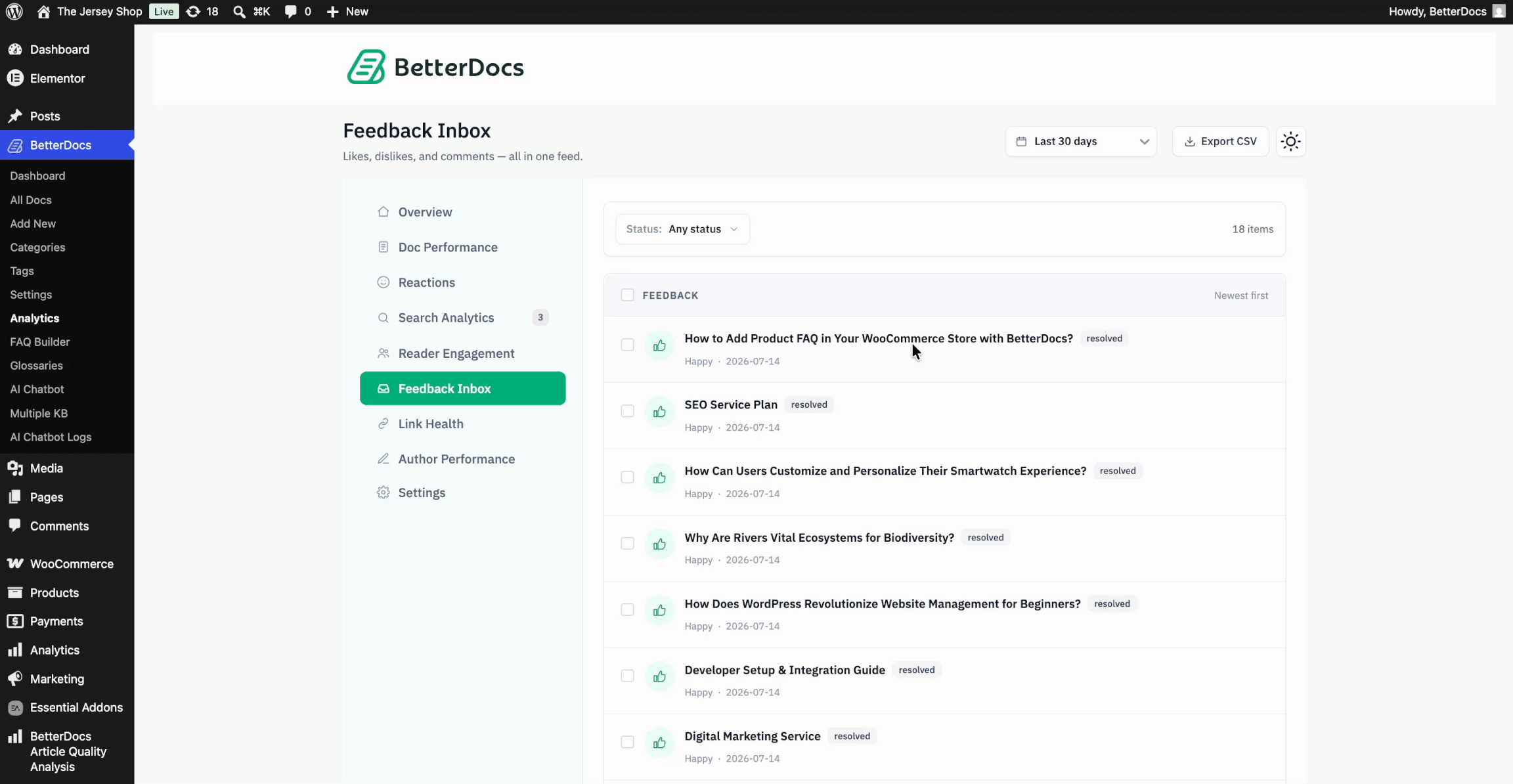This screenshot has height=784, width=1513.
Task: Check the WooCommerce Product FAQ row checkbox
Action: (x=627, y=345)
